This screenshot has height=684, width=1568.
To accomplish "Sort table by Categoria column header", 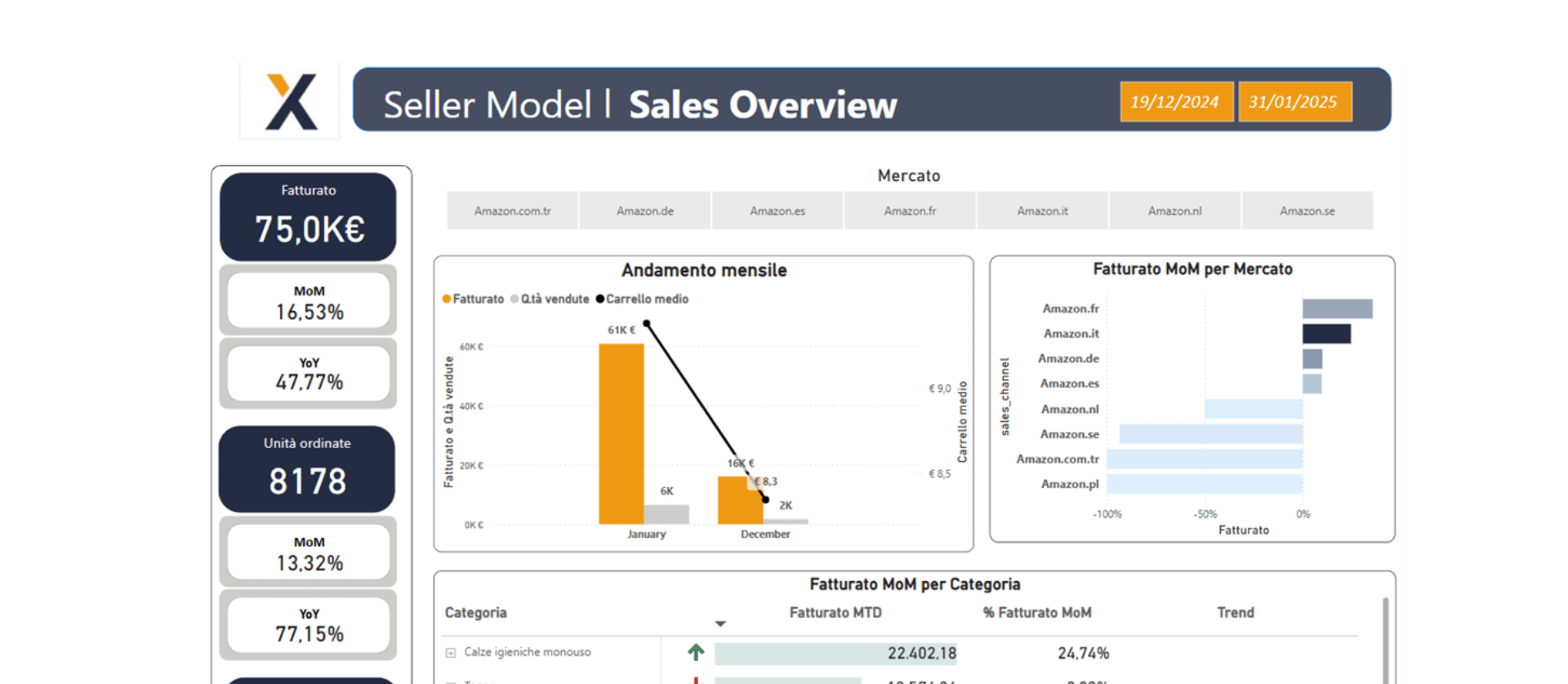I will (x=475, y=612).
